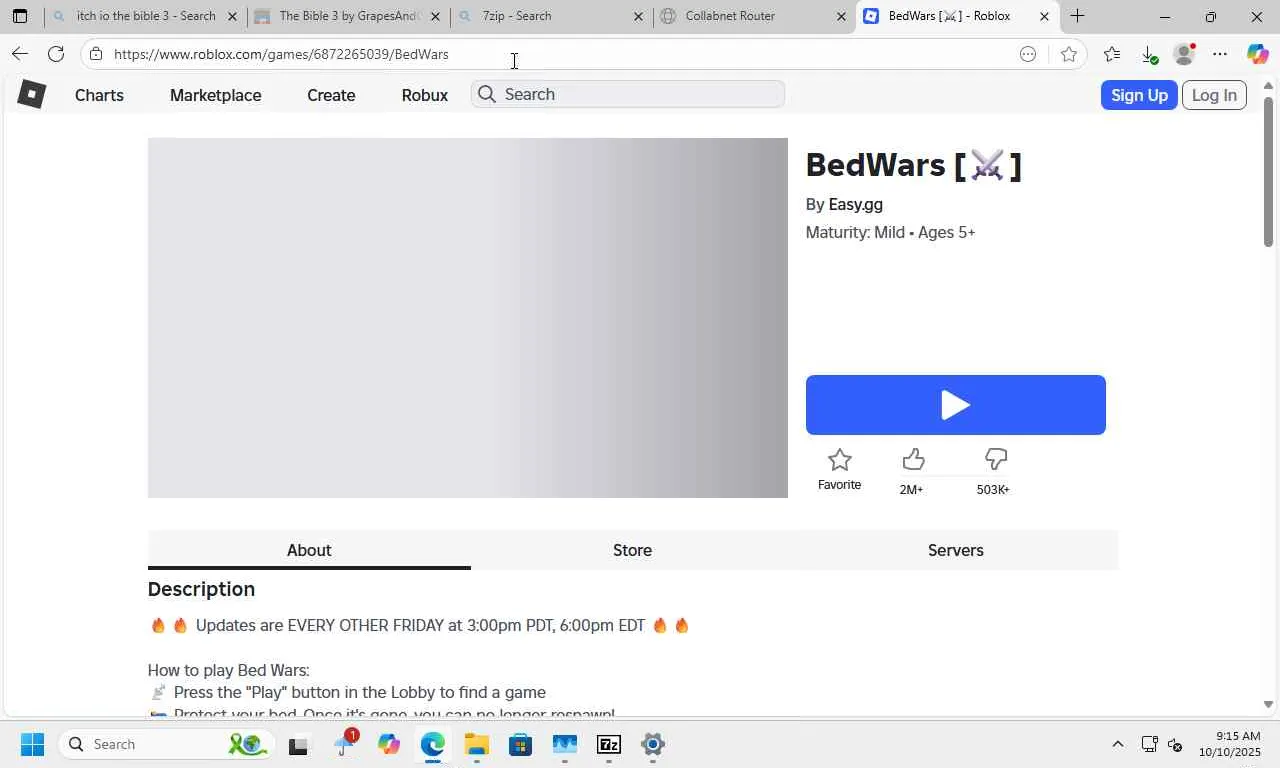Click the browser address bar URL

pyautogui.click(x=281, y=54)
